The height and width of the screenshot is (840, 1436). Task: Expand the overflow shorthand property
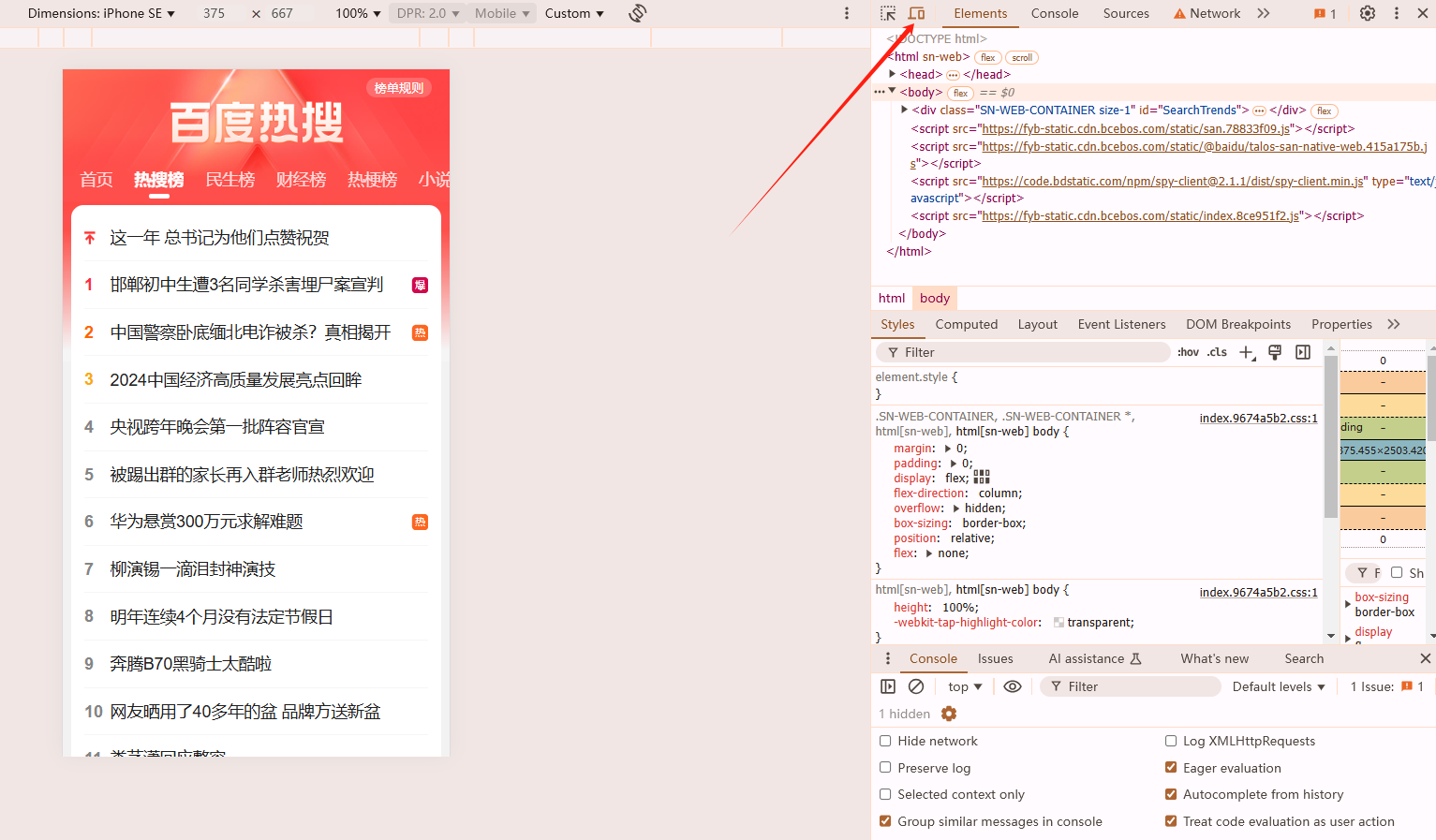click(956, 508)
